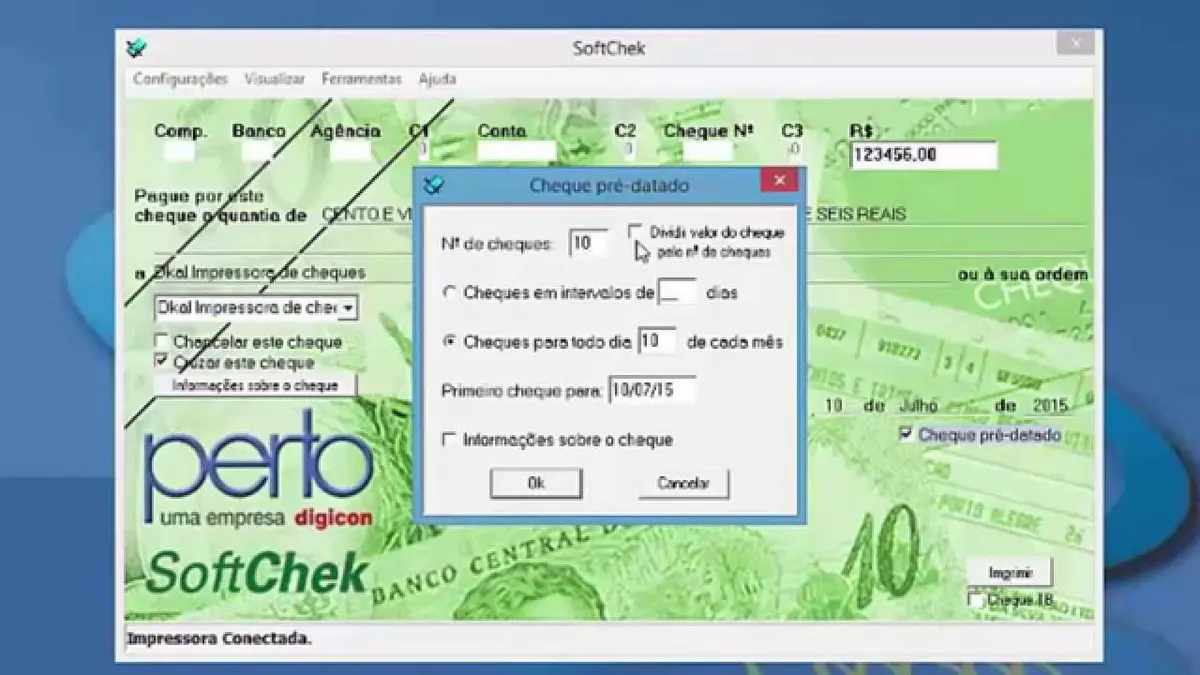Open the Visualizar menu

point(274,79)
